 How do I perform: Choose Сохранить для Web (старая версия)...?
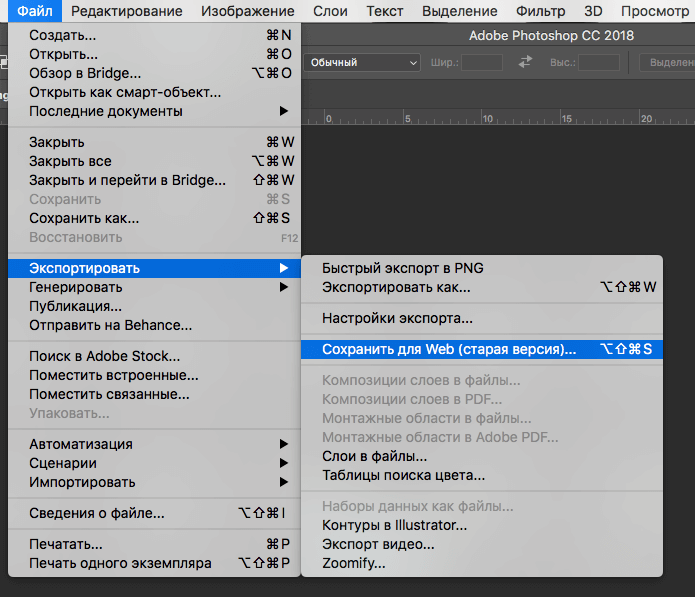pos(482,349)
